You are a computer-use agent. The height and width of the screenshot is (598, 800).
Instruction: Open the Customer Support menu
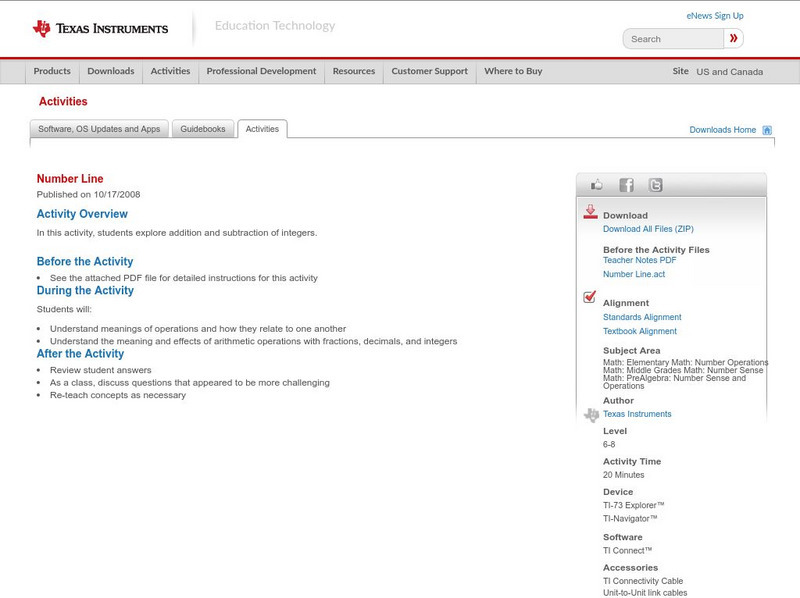[x=429, y=72]
